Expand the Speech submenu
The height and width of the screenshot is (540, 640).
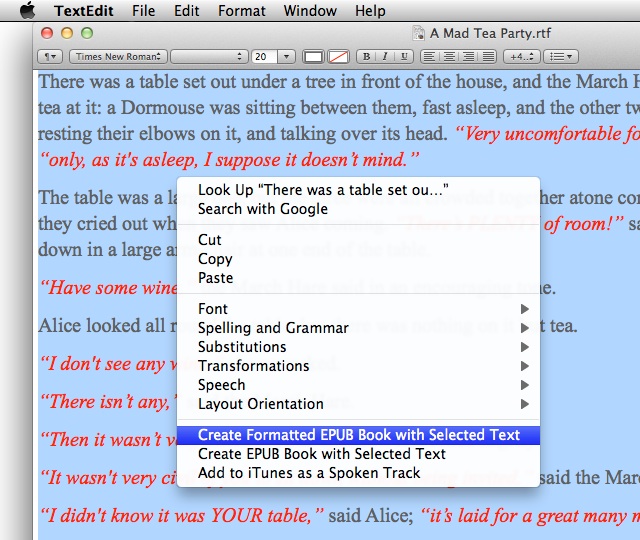click(358, 385)
